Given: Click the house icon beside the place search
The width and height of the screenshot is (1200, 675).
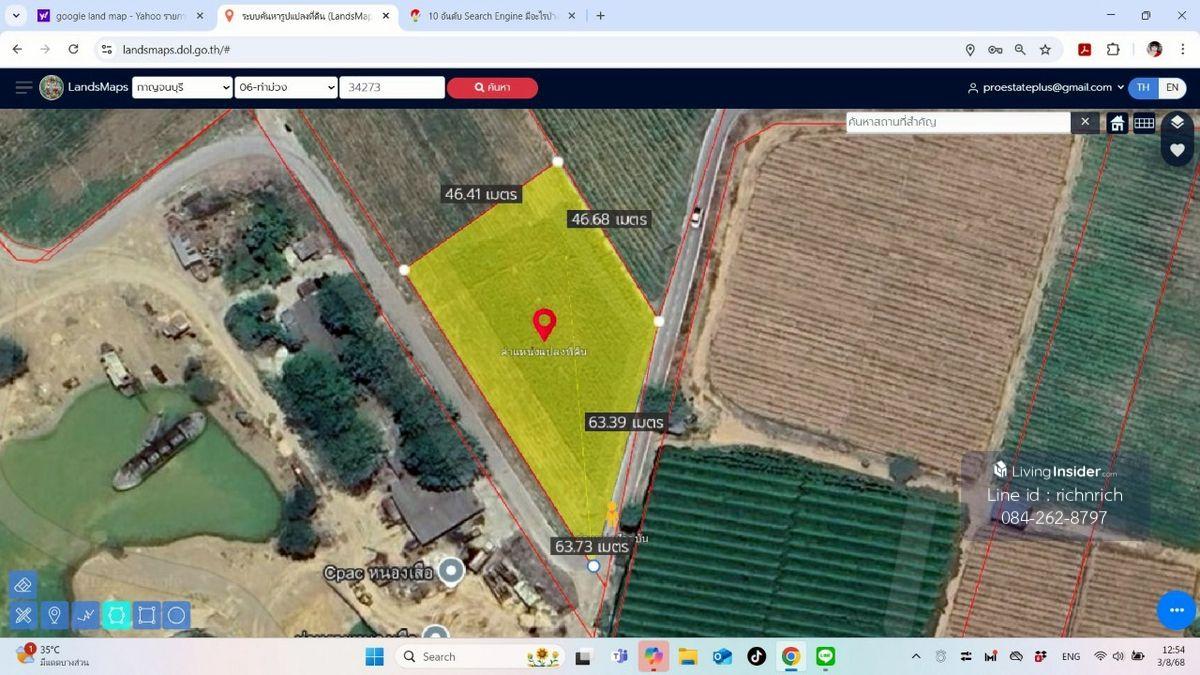Looking at the screenshot, I should pos(1117,123).
